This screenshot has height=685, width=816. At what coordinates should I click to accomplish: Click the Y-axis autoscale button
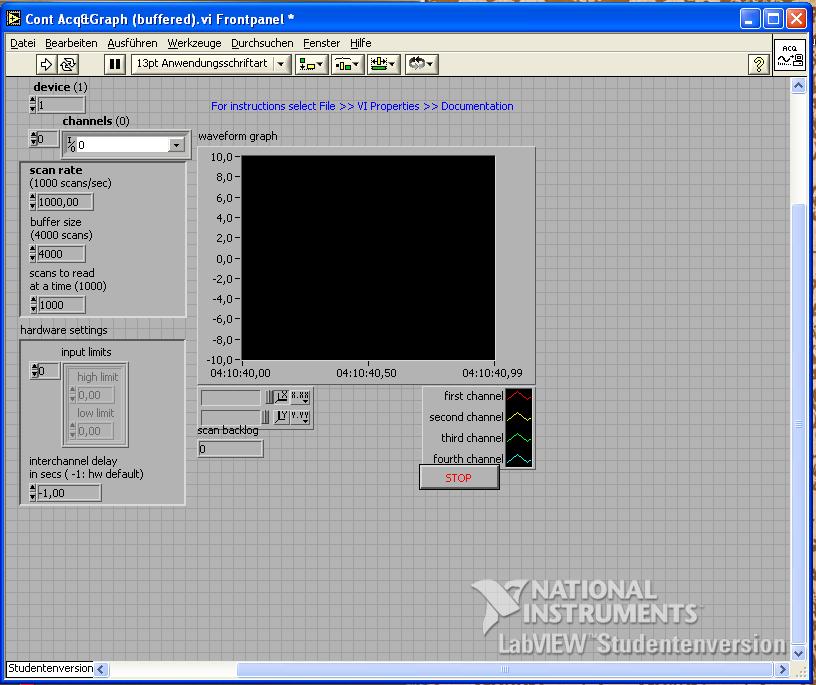(281, 416)
